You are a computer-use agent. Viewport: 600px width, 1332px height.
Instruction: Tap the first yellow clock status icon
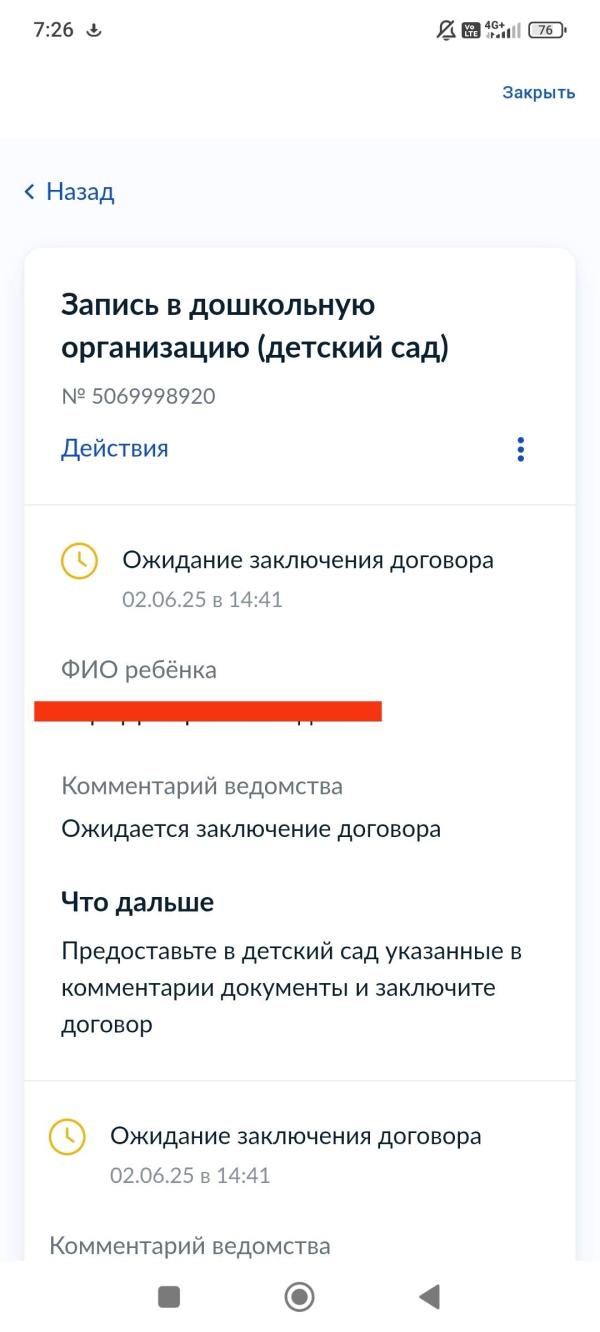click(79, 561)
